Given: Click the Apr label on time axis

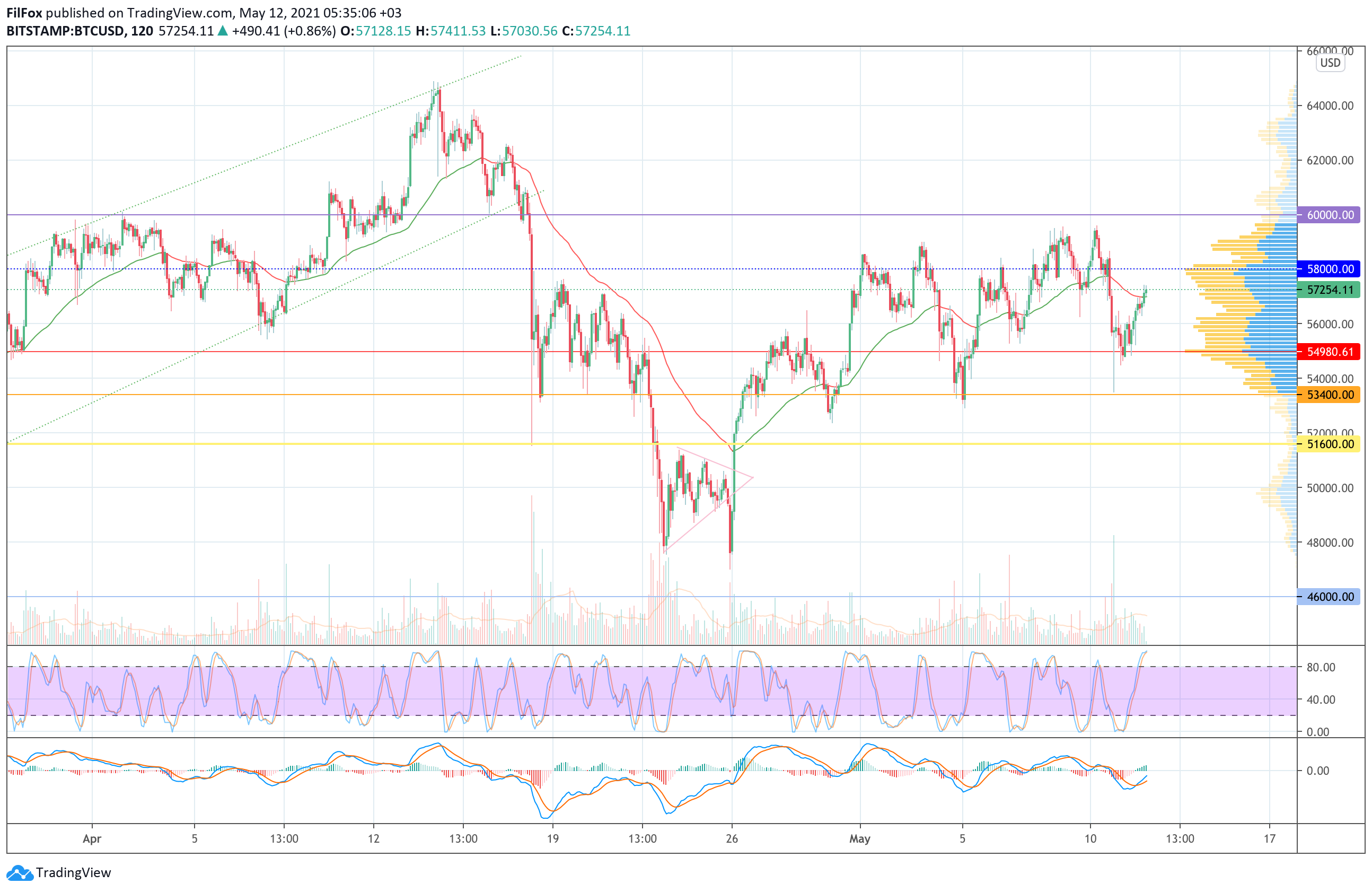Looking at the screenshot, I should [x=92, y=839].
